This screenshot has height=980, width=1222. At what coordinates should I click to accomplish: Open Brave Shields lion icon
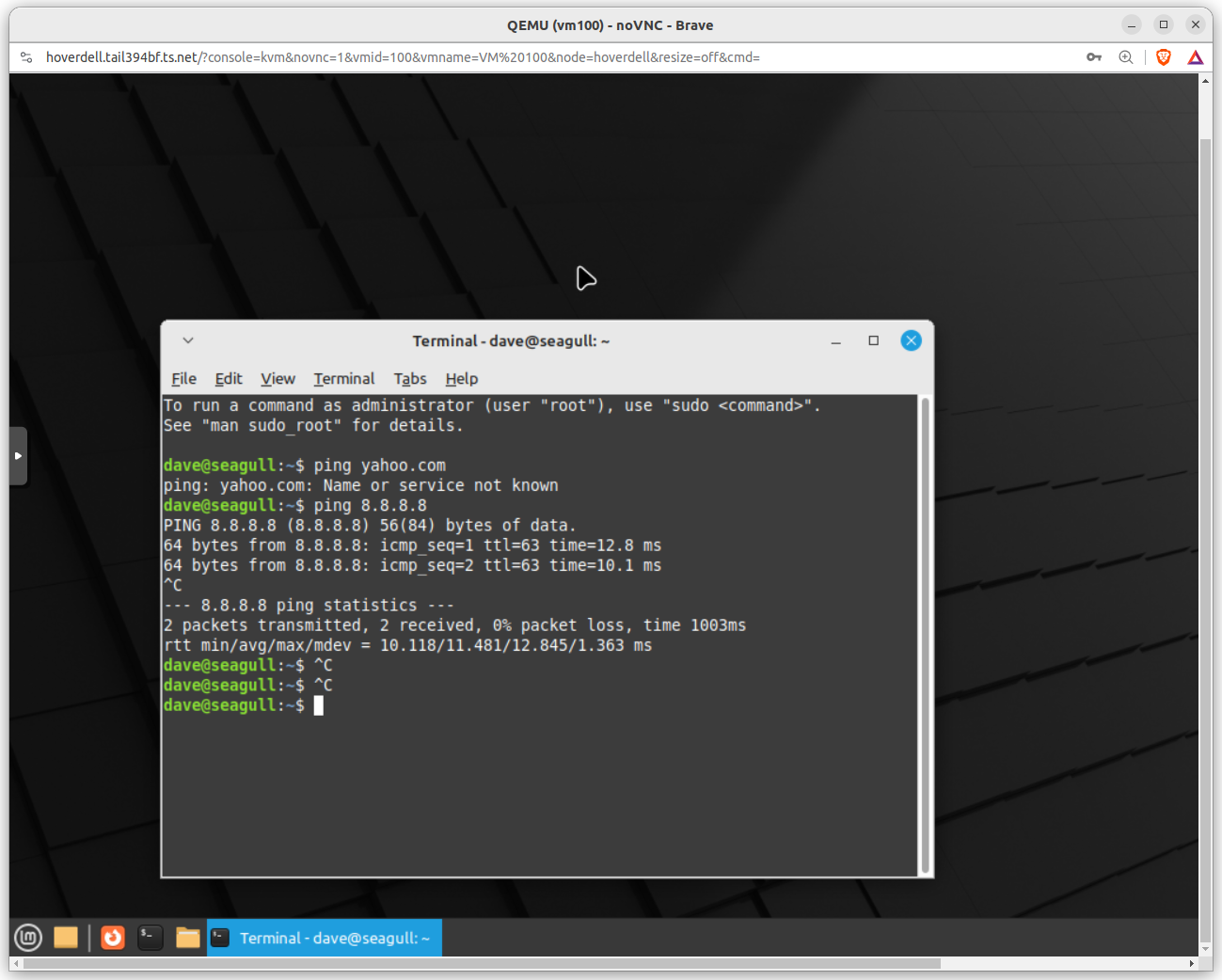point(1164,57)
